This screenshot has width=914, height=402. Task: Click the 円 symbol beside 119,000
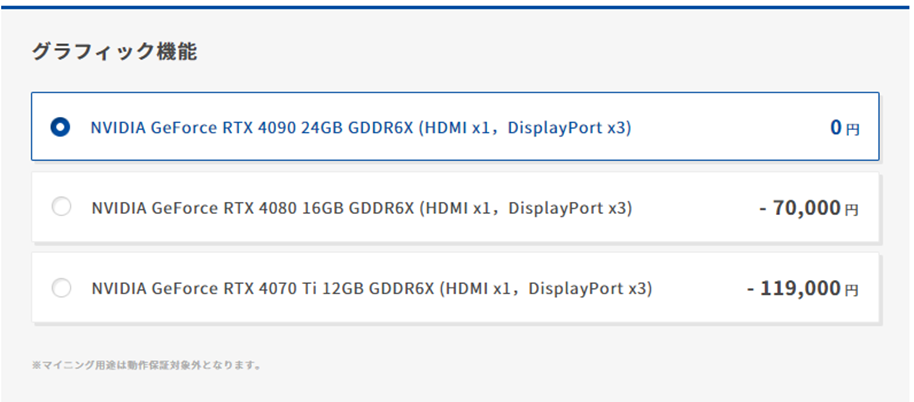(852, 291)
